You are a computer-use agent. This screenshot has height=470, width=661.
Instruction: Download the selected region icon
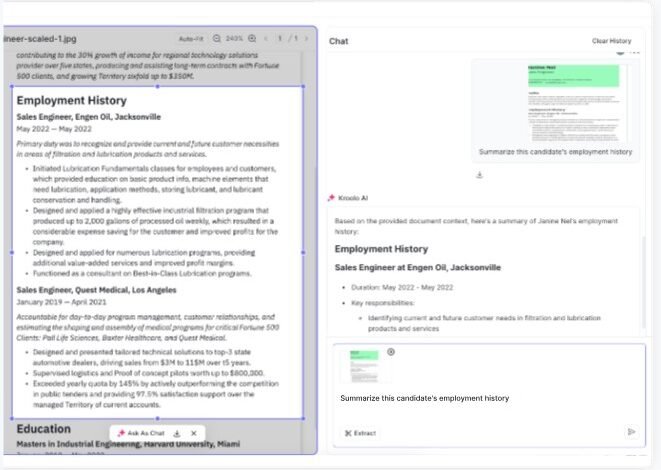177,433
